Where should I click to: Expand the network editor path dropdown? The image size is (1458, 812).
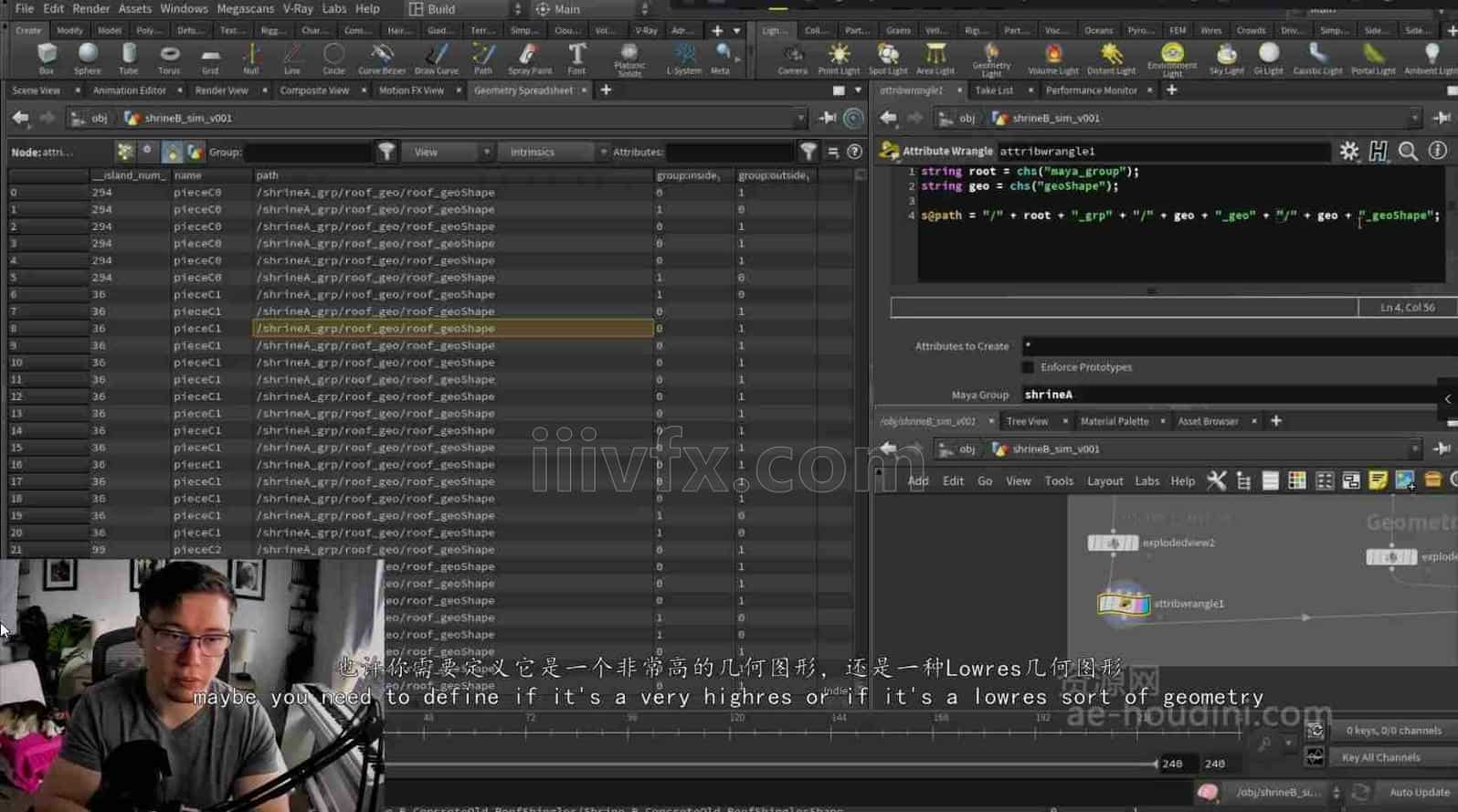(x=1415, y=448)
